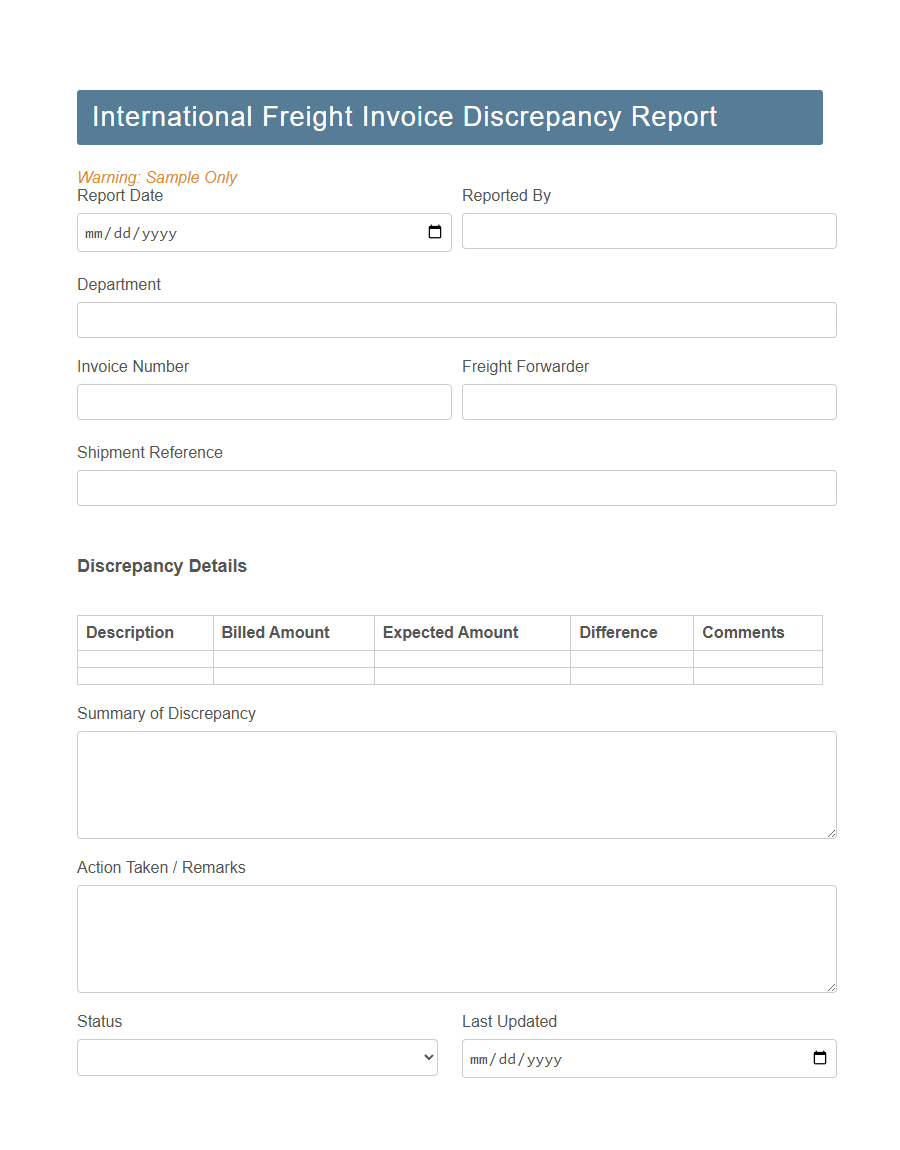
Task: Click the Invoice Number field
Action: [x=264, y=402]
